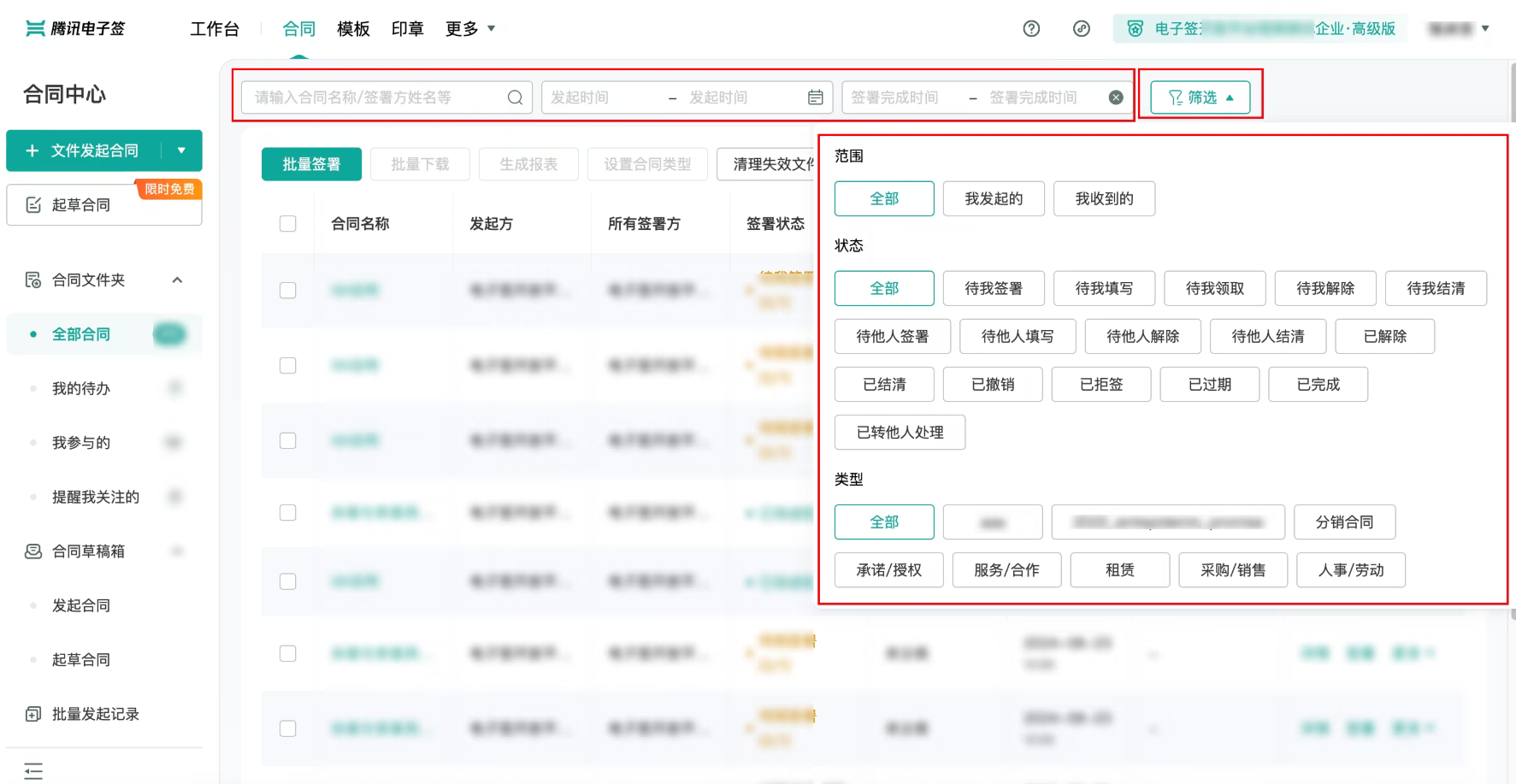Open the 工作台 tab
This screenshot has height=784, width=1516.
coord(215,29)
